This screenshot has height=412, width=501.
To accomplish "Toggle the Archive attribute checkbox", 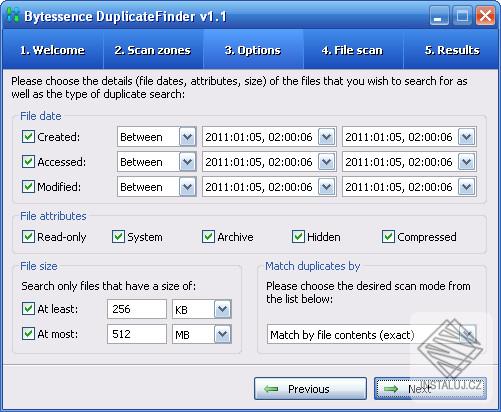I will click(208, 237).
